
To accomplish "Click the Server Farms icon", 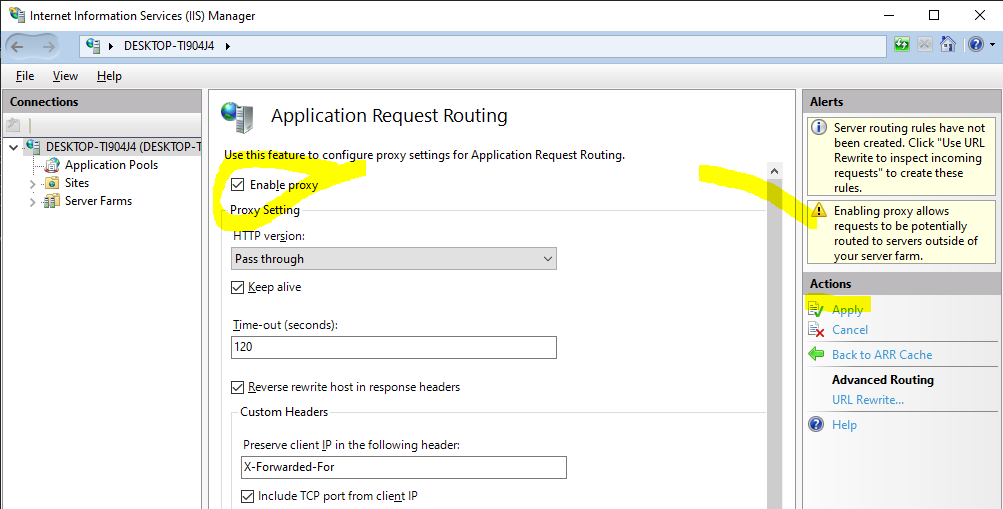I will click(52, 201).
